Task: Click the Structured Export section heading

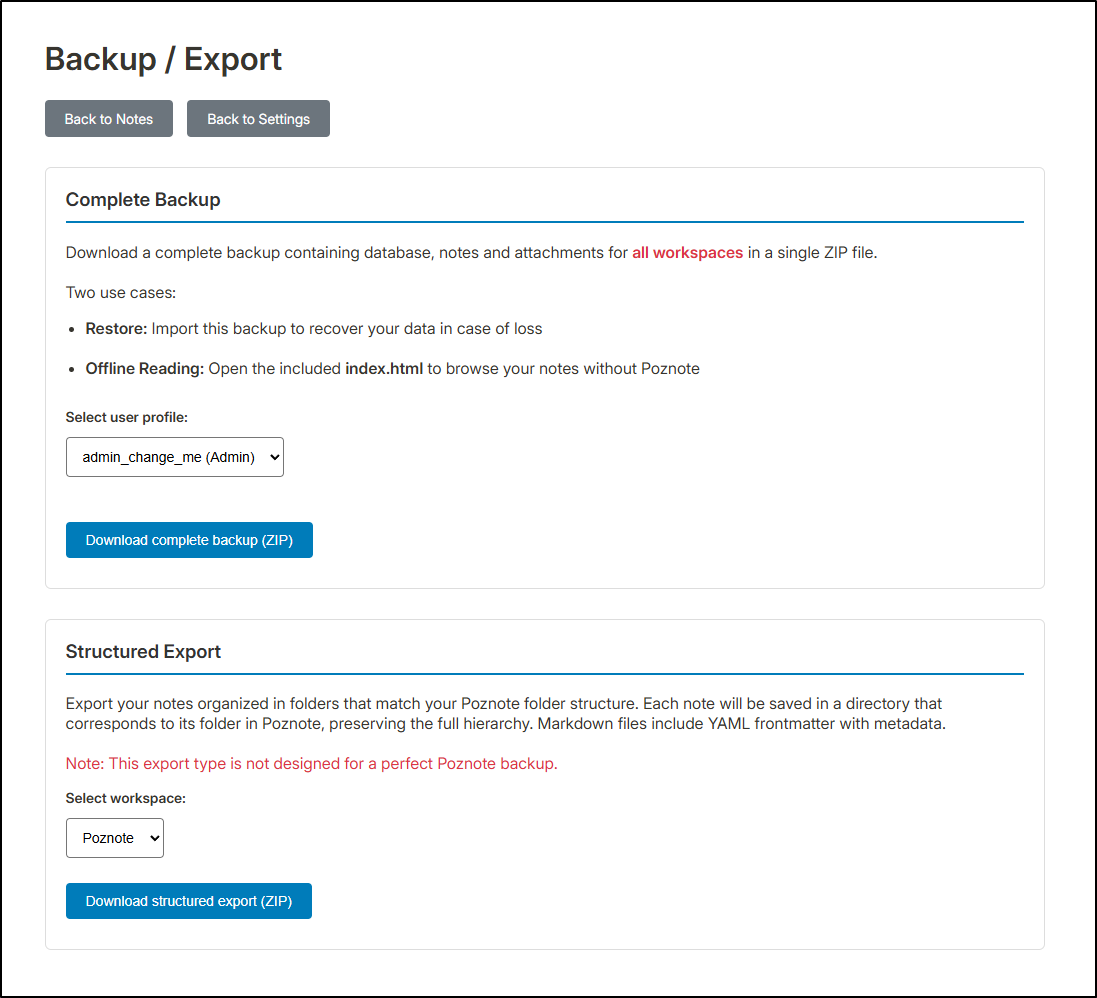Action: click(x=143, y=652)
